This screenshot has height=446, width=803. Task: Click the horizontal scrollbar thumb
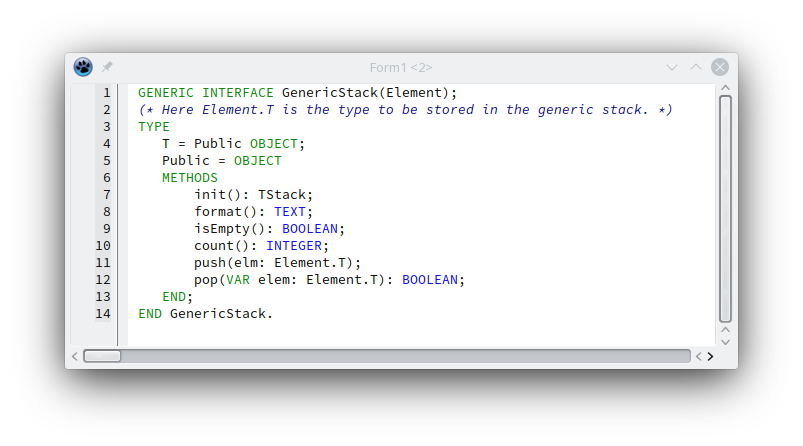(x=102, y=356)
